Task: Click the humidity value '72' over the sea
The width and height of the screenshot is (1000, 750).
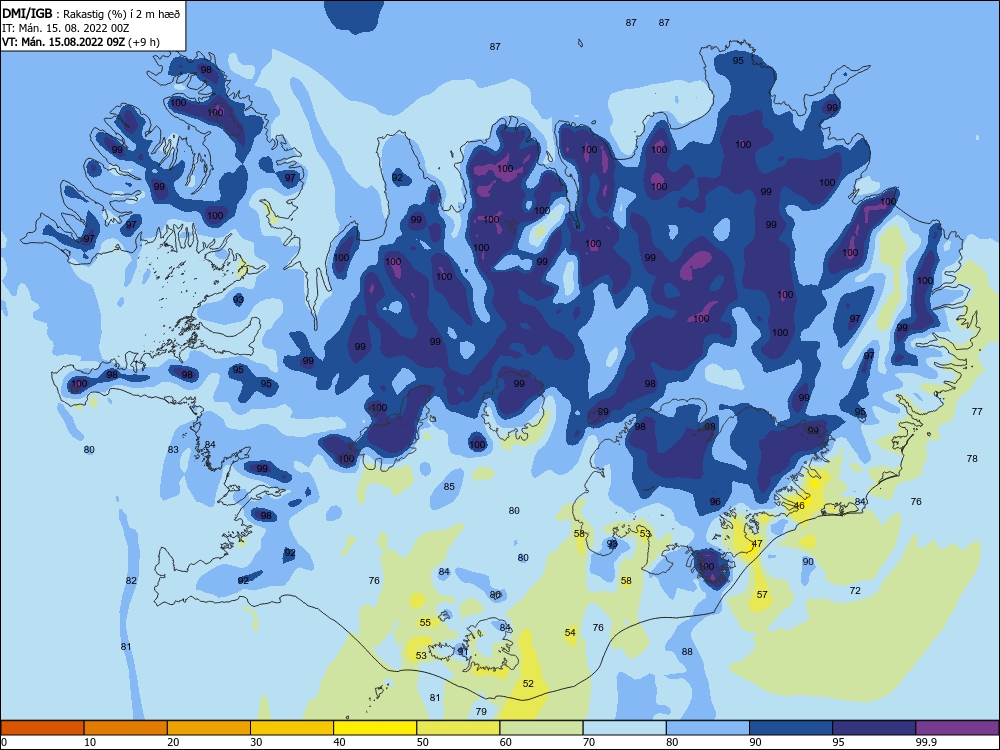Action: 855,591
